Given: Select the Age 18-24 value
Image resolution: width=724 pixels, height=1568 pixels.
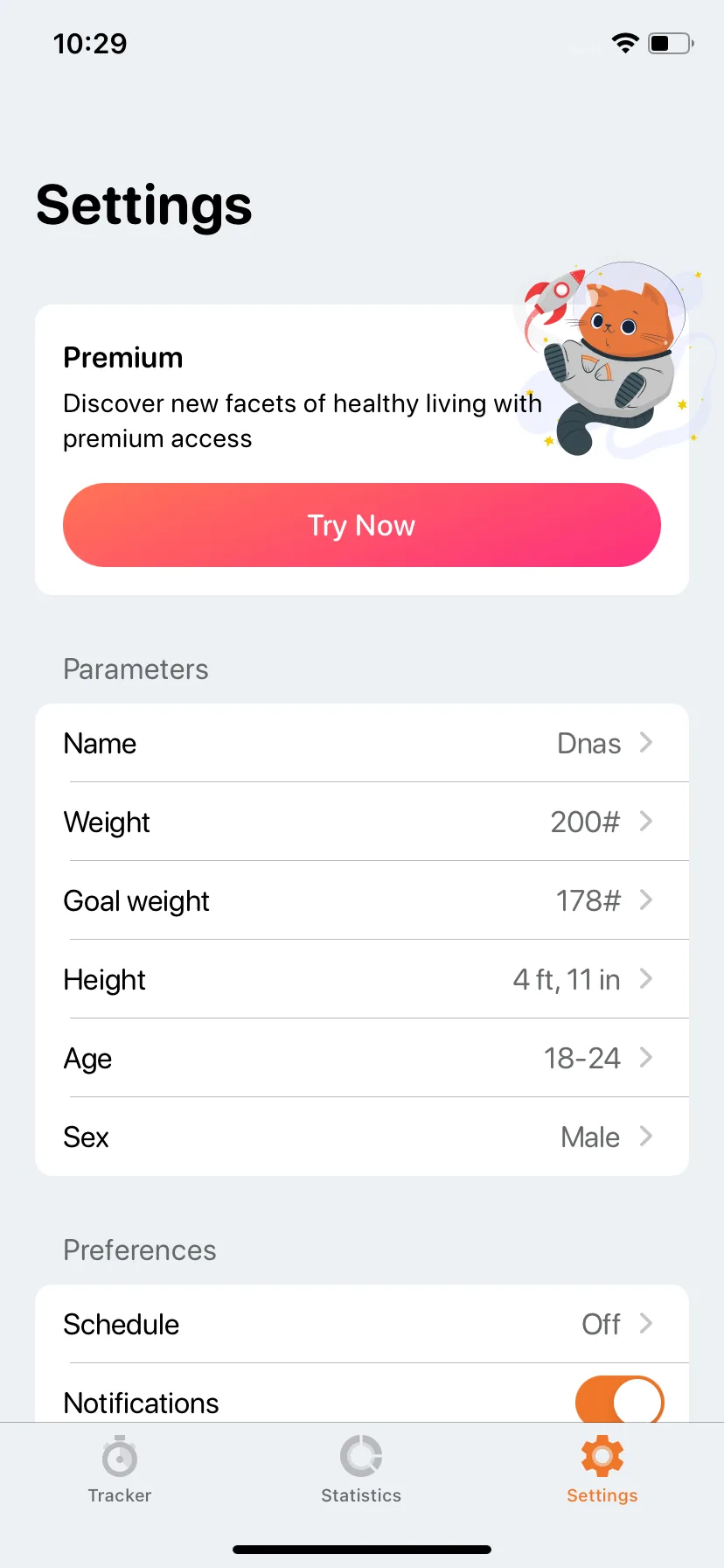Looking at the screenshot, I should (582, 1058).
